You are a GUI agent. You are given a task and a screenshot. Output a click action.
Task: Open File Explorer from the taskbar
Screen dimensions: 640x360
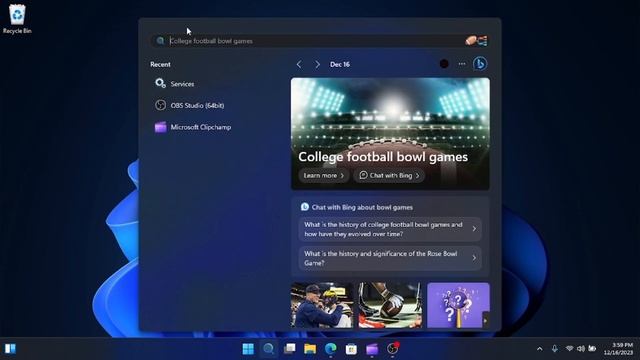coord(310,349)
